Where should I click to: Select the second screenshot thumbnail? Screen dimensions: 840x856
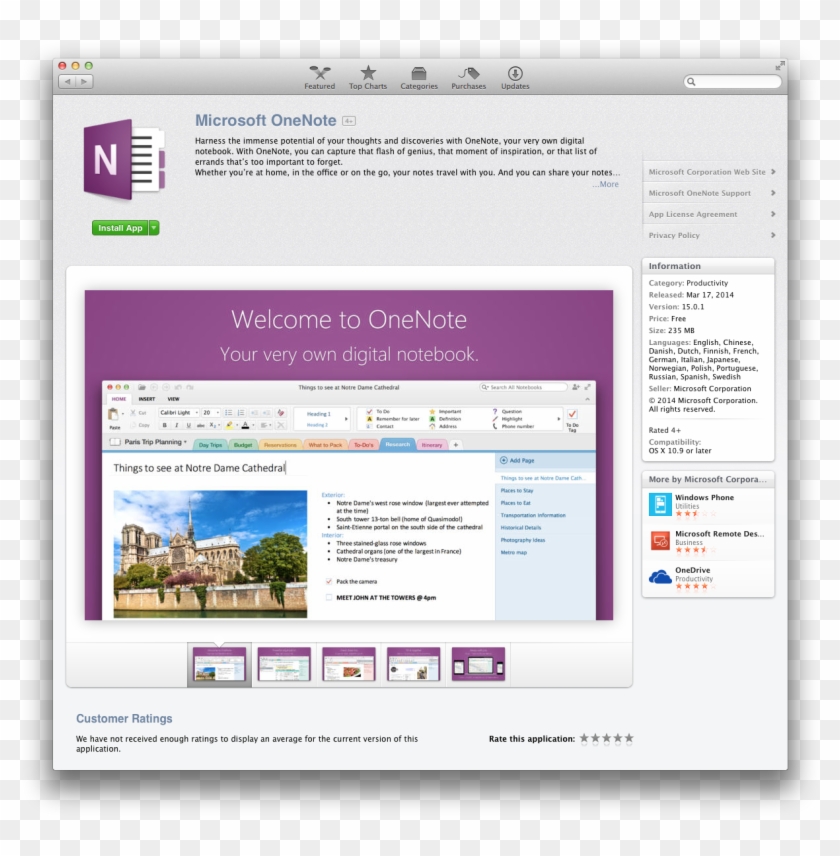284,664
